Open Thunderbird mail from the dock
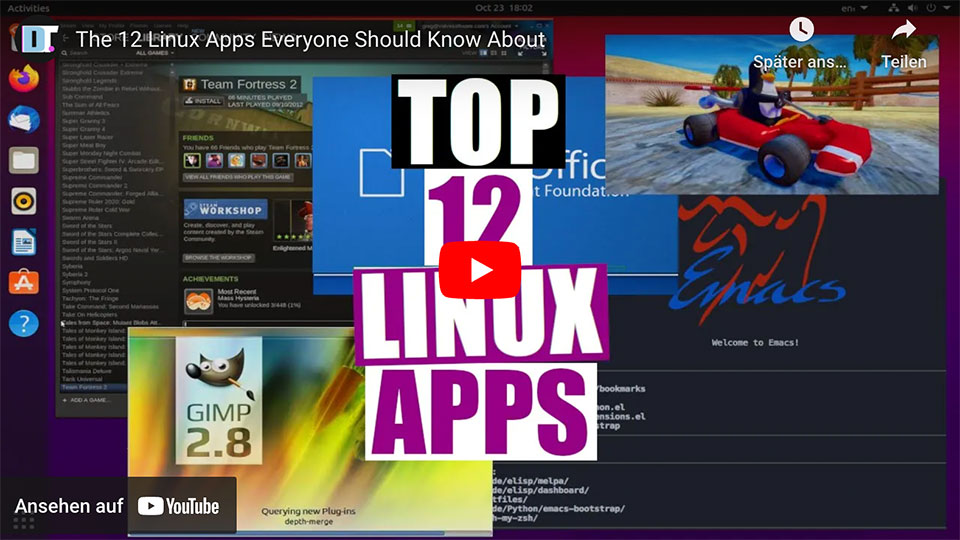 [24, 119]
